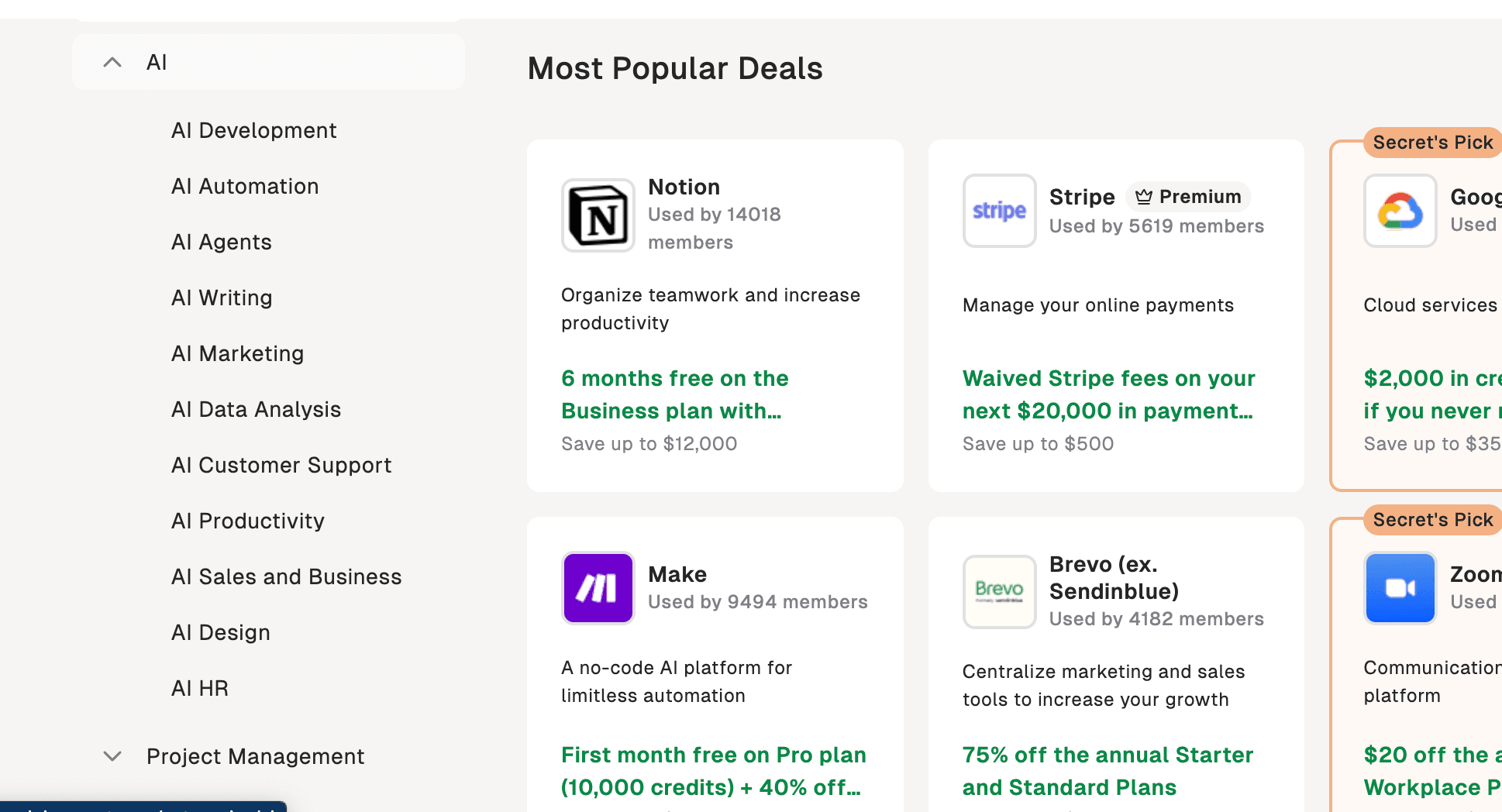Click the Secret's Pick badge on Zoom

(x=1432, y=520)
